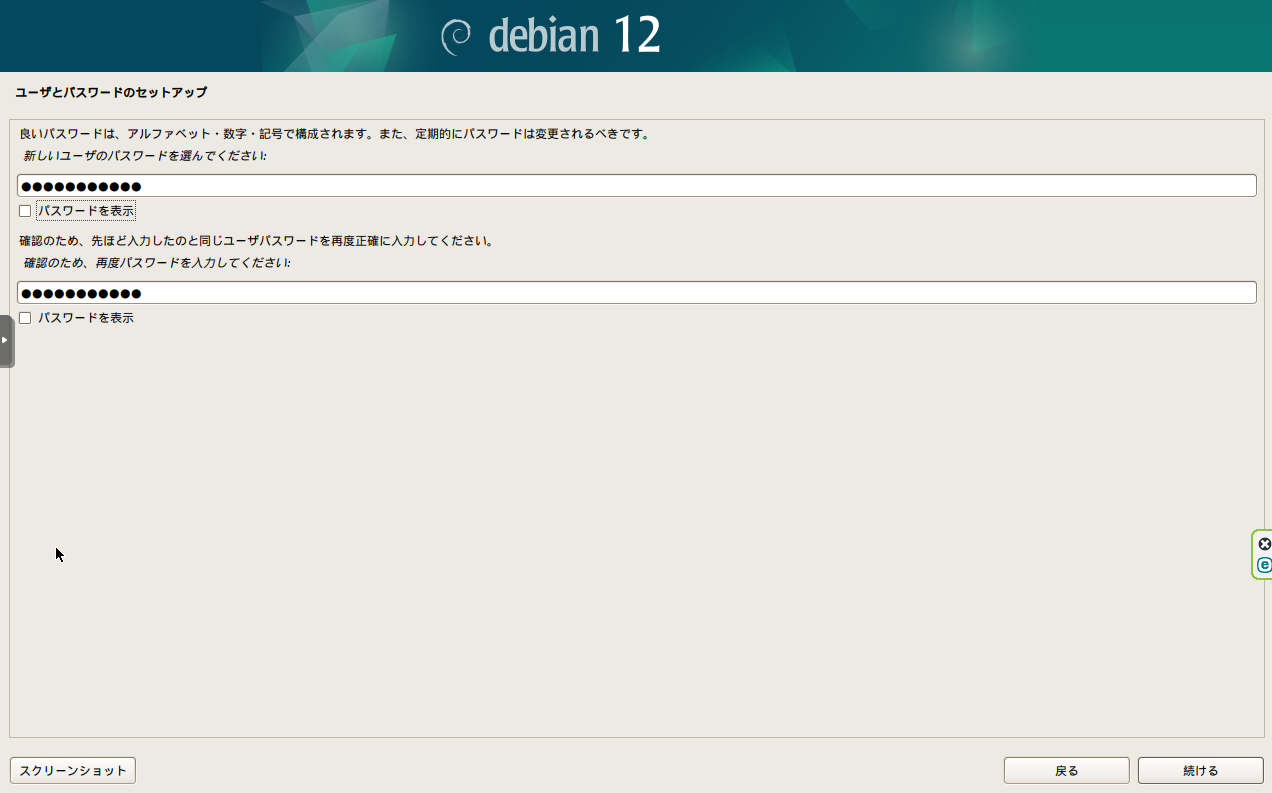Click the スクリーンショット button
The height and width of the screenshot is (793, 1272).
pos(72,770)
